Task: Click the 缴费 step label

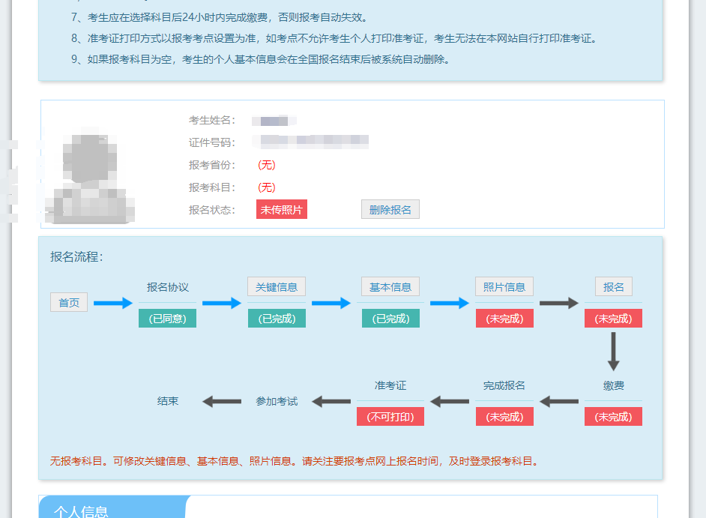Action: pos(613,386)
